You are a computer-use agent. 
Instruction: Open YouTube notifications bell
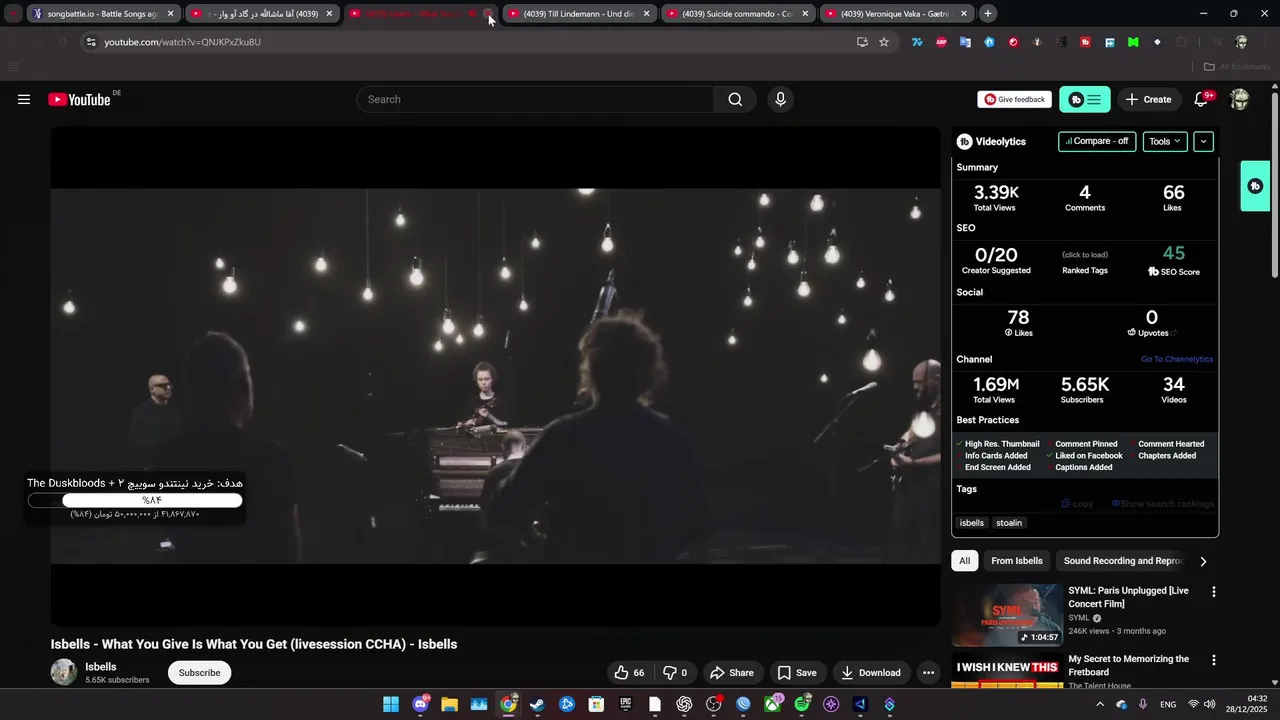pyautogui.click(x=1202, y=99)
